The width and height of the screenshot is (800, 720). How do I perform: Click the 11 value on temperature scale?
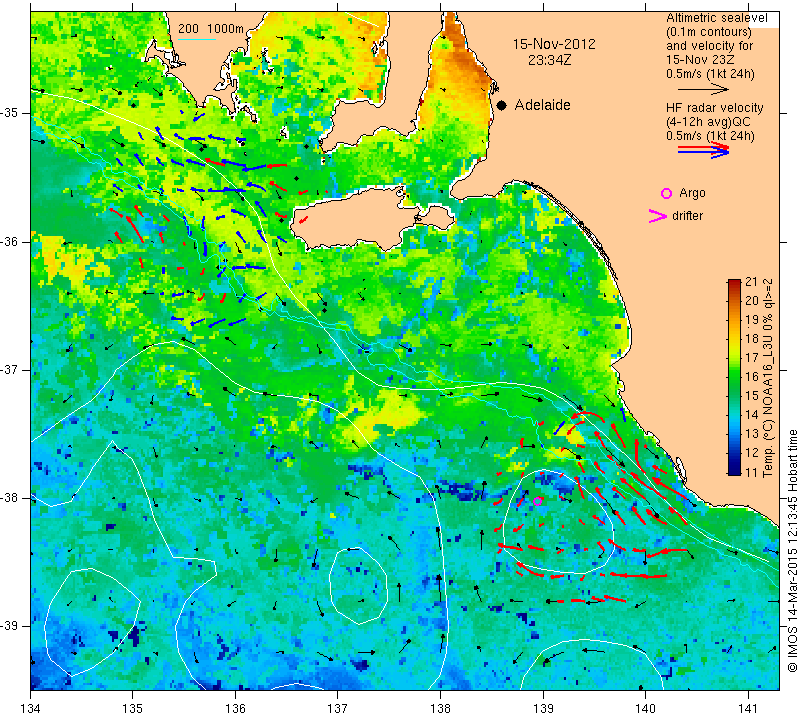click(x=751, y=473)
